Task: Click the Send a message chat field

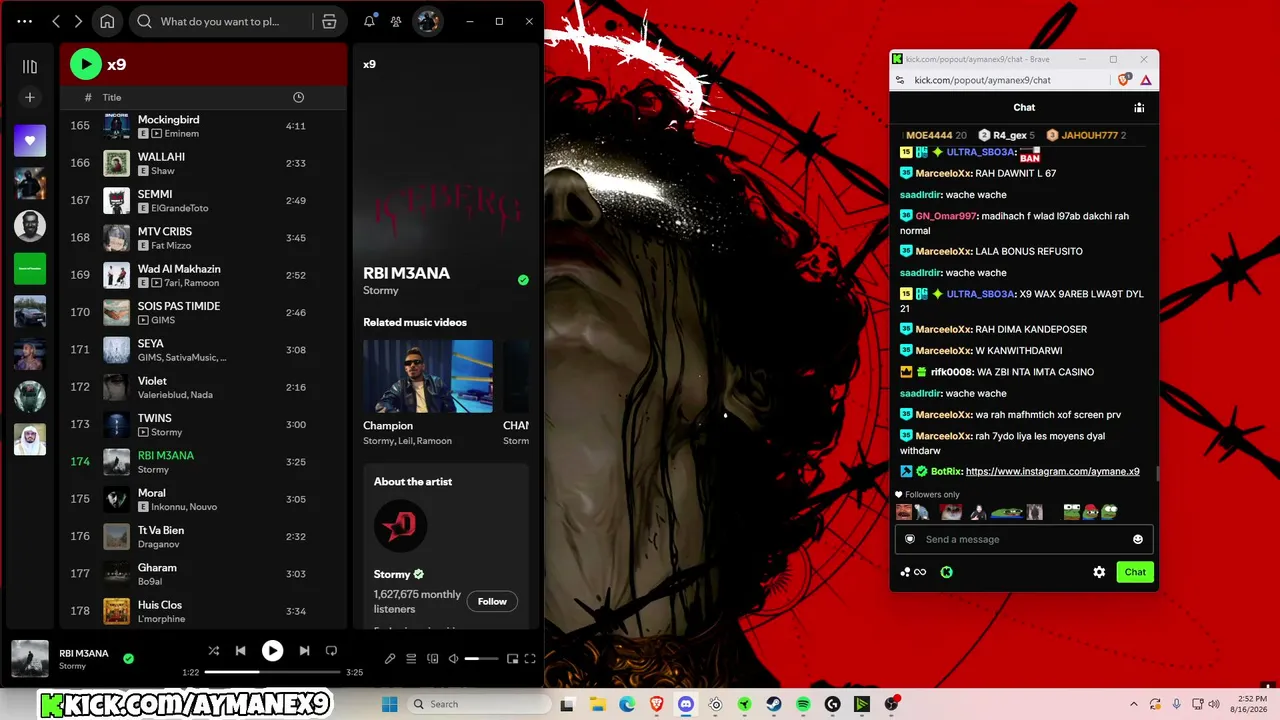Action: (1023, 540)
